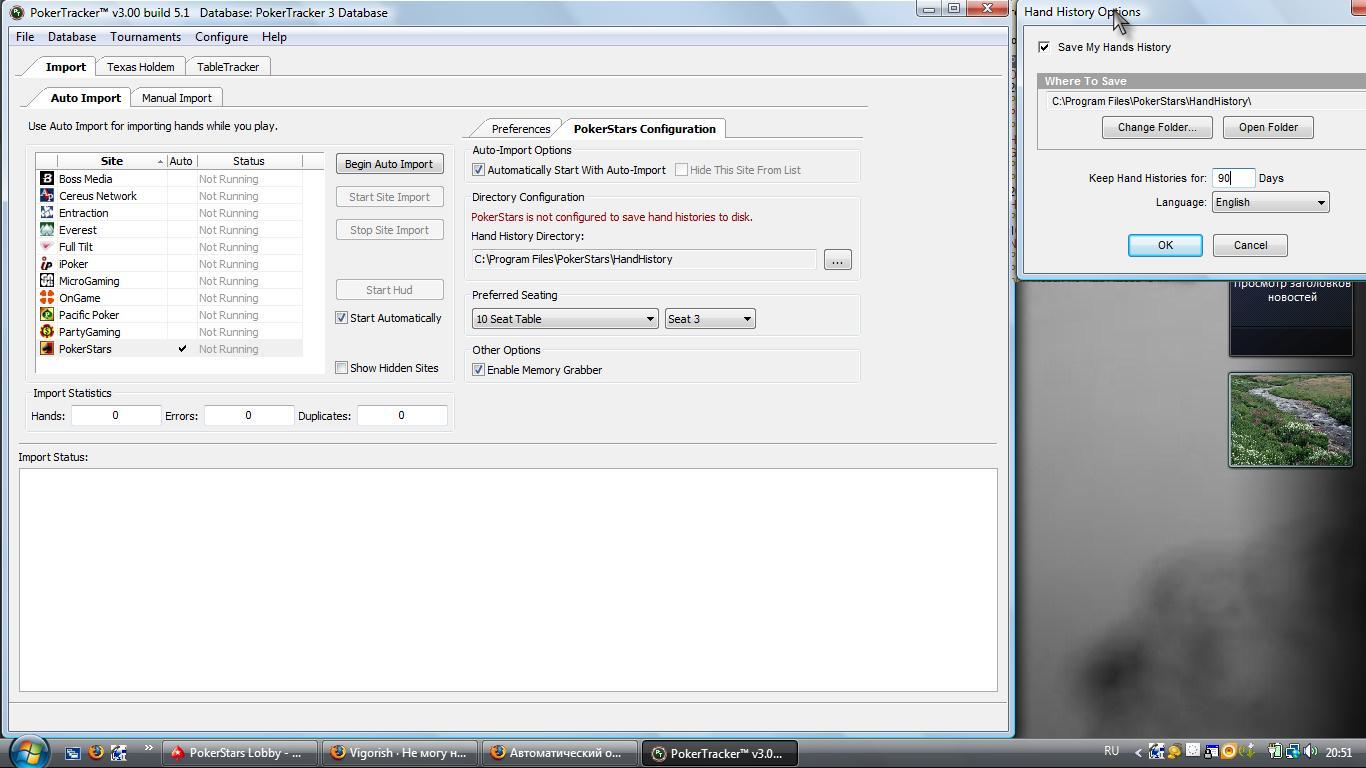1366x768 pixels.
Task: Click the Boss Media site icon
Action: [x=46, y=179]
